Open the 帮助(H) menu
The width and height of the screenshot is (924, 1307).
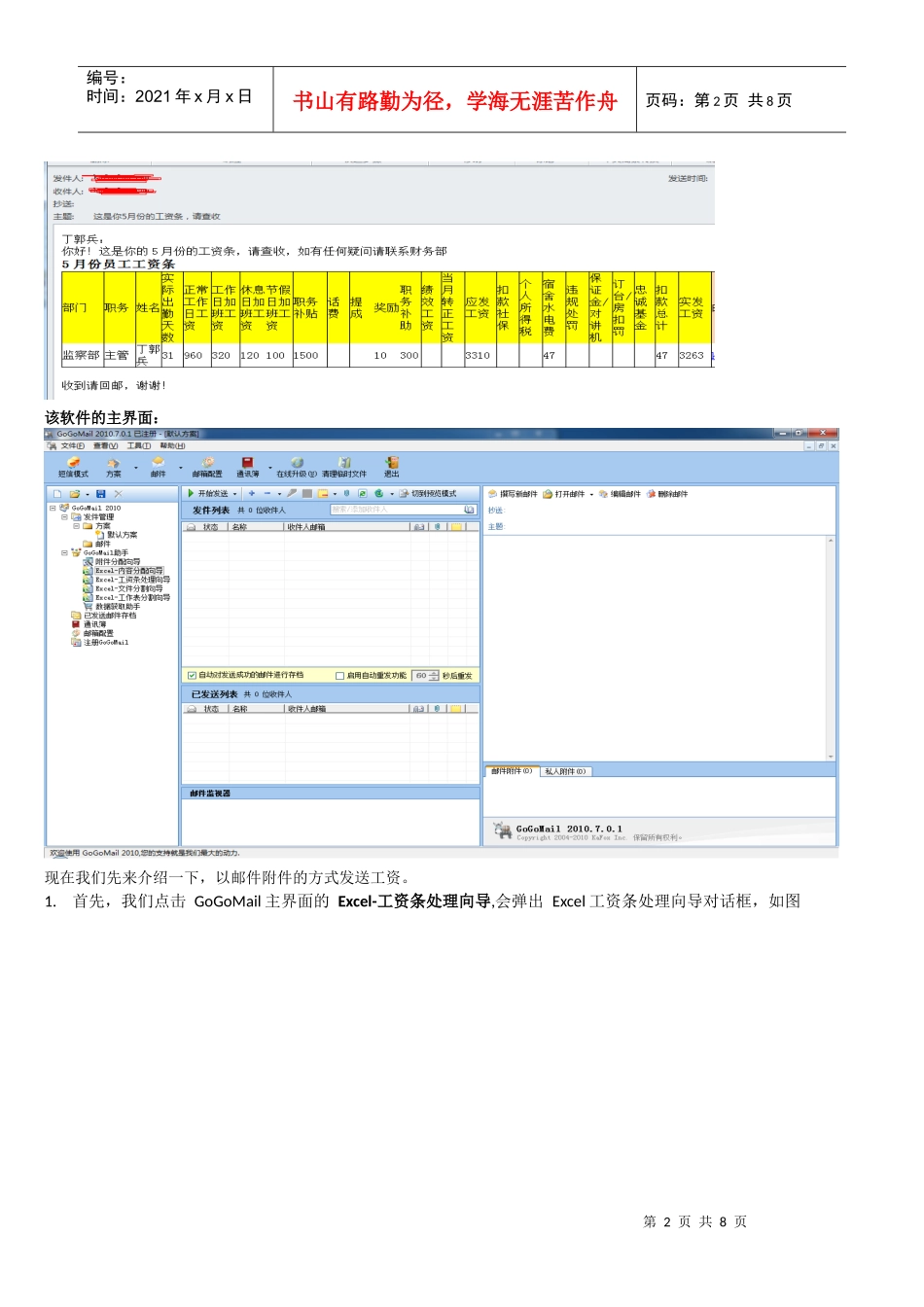point(172,446)
